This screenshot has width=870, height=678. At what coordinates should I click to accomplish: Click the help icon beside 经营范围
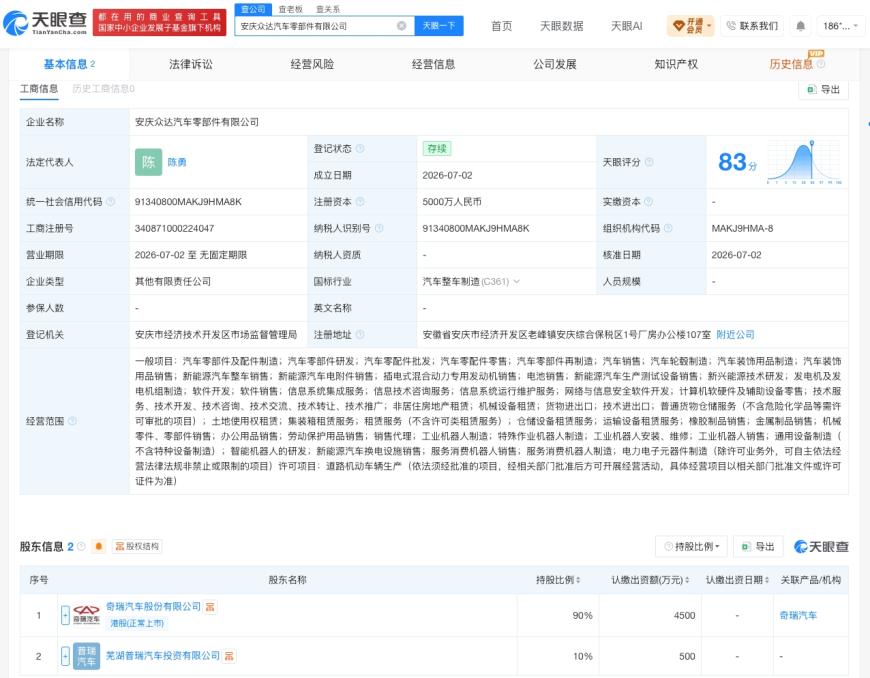click(72, 421)
